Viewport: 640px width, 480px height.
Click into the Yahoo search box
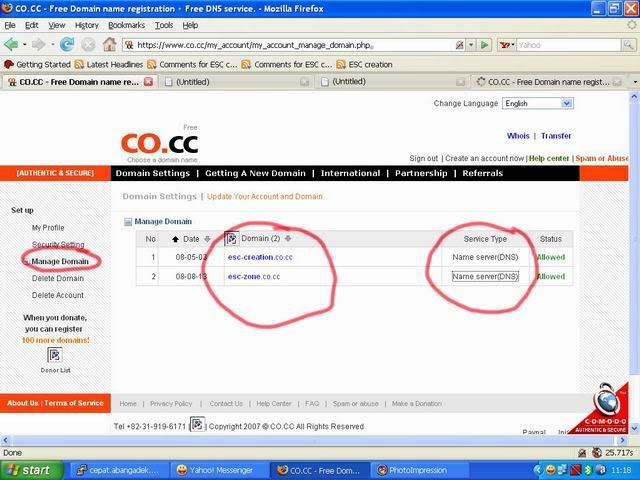coord(569,45)
